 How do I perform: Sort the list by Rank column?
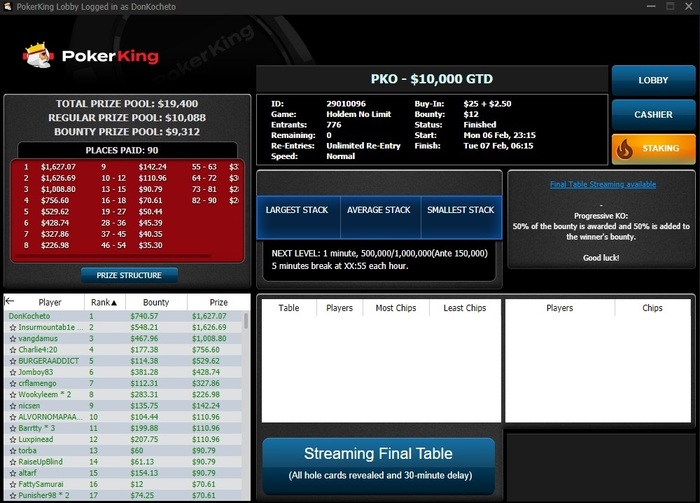[x=104, y=302]
